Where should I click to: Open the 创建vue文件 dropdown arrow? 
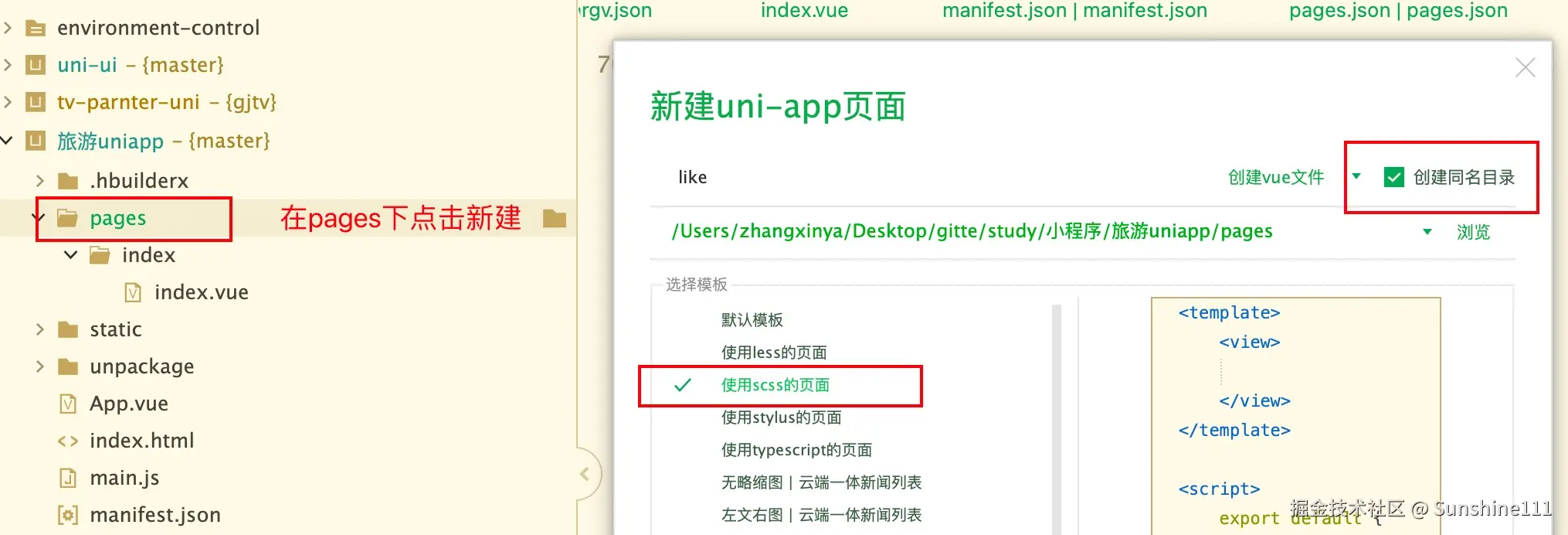[1356, 176]
